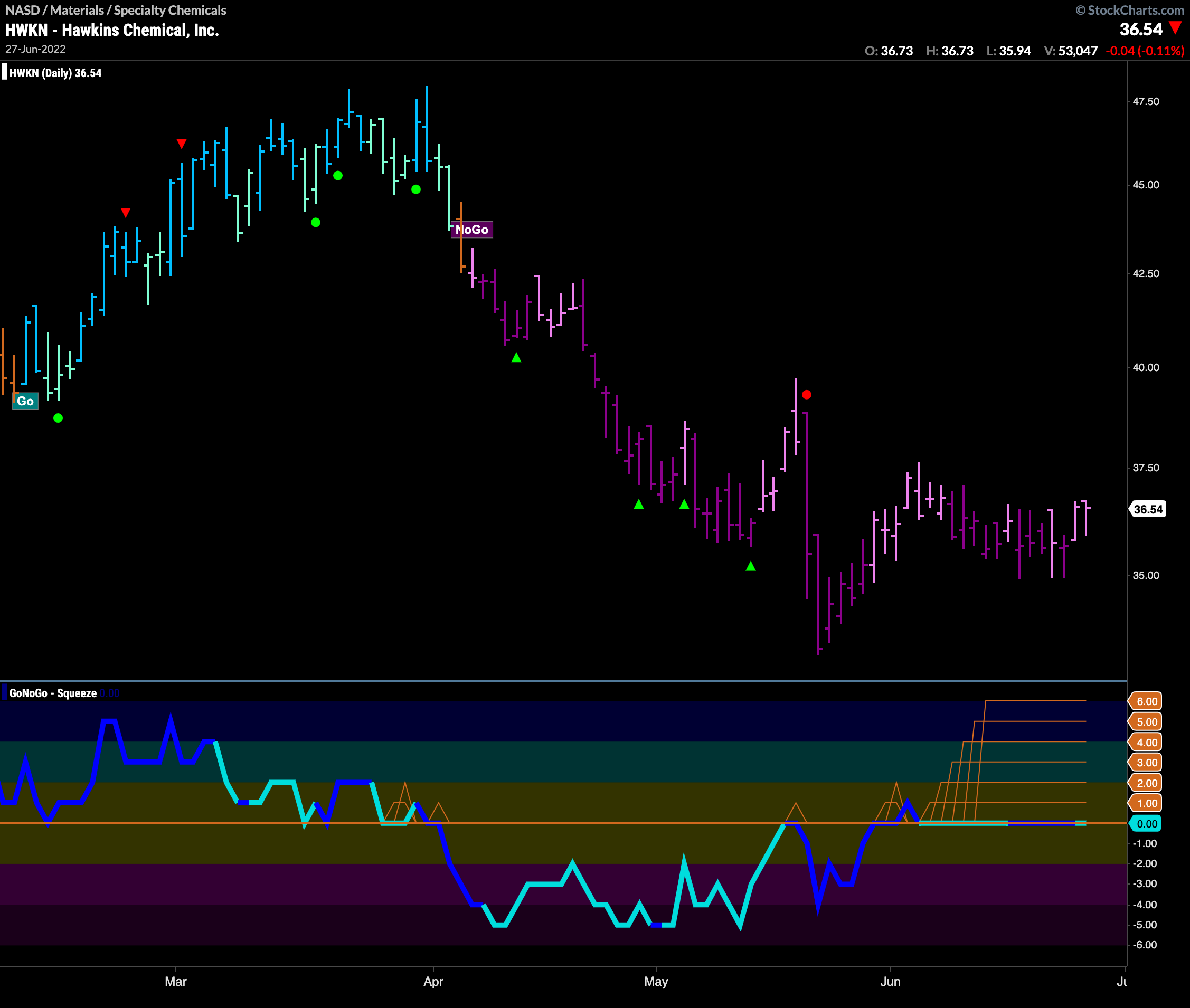Viewport: 1190px width, 1008px height.
Task: Click the 'NoGo' trend label on chart
Action: [471, 230]
